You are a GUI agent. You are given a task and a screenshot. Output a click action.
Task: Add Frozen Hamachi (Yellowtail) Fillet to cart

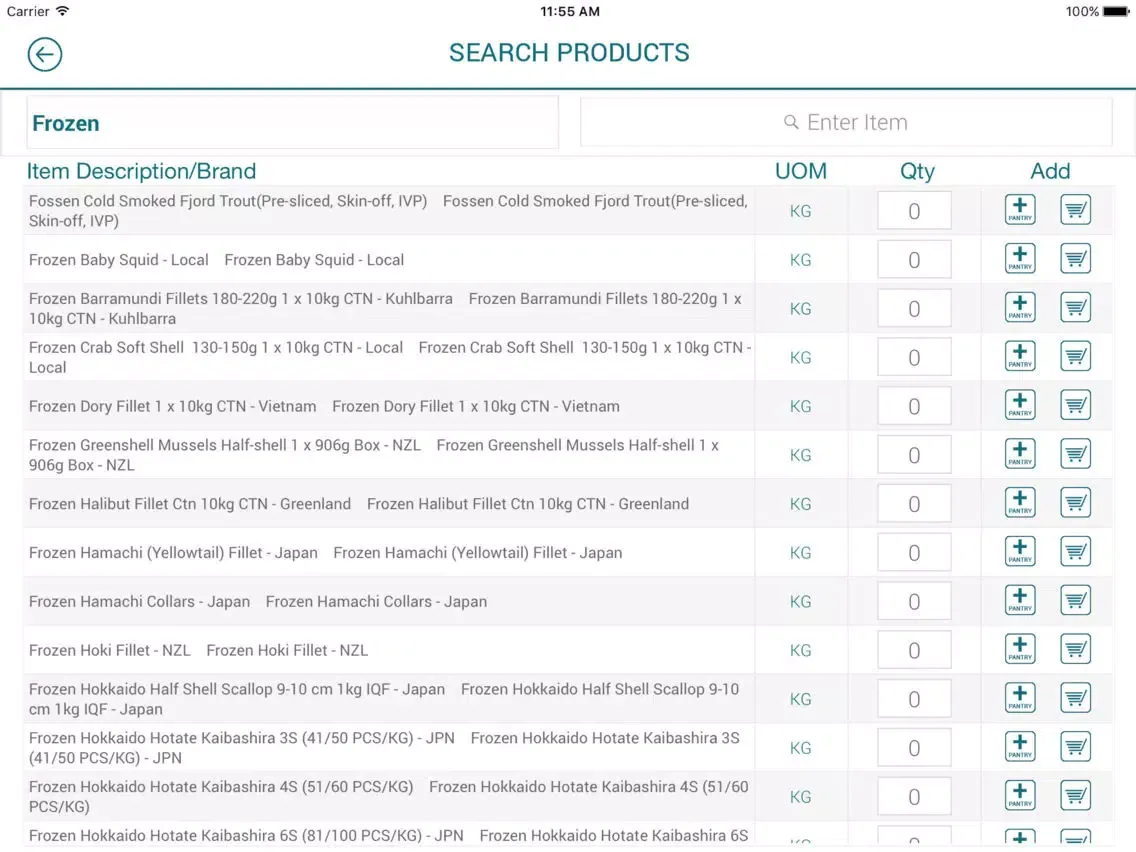[x=1075, y=551]
